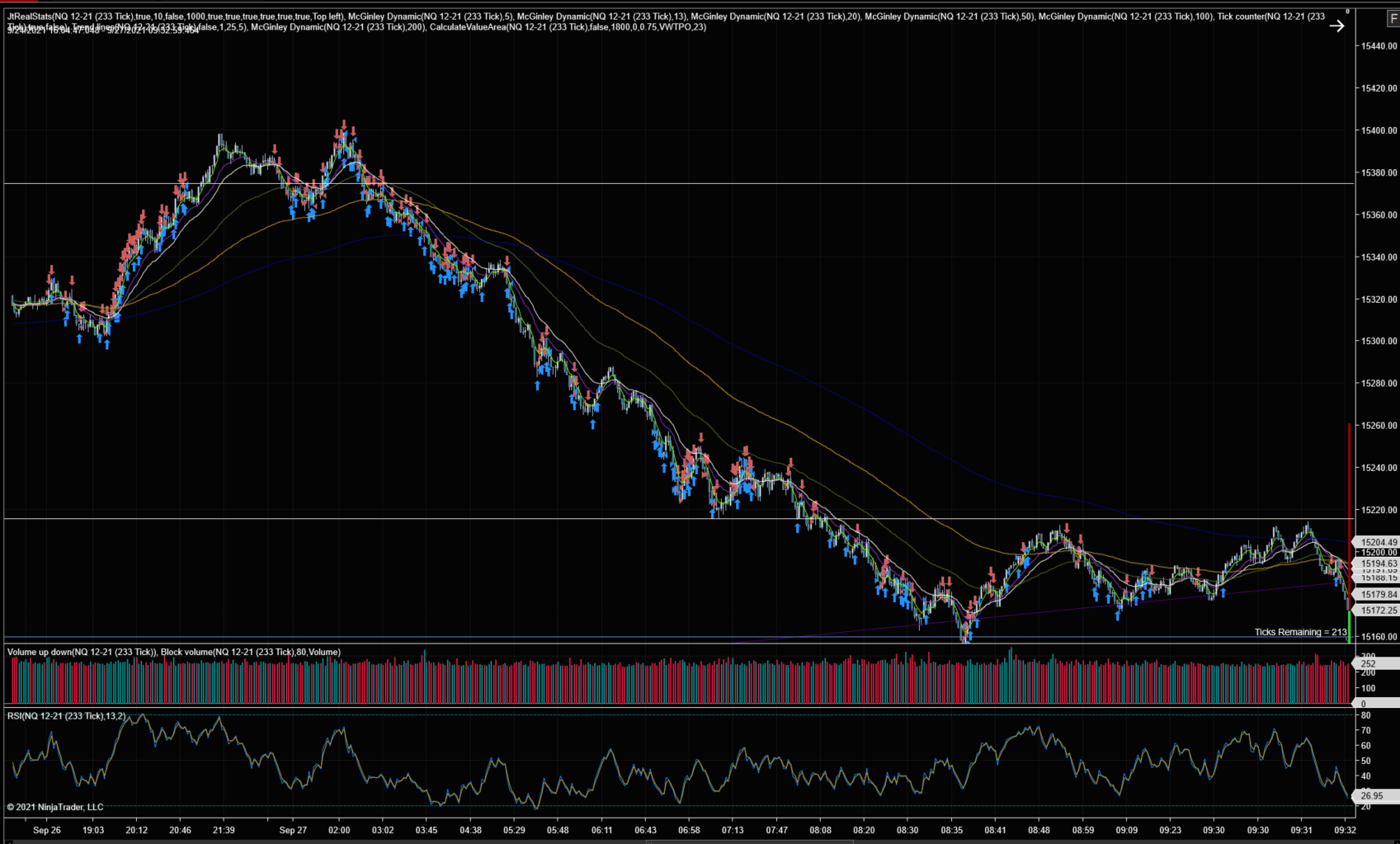Click the JtRealStats indicator label

click(176, 17)
